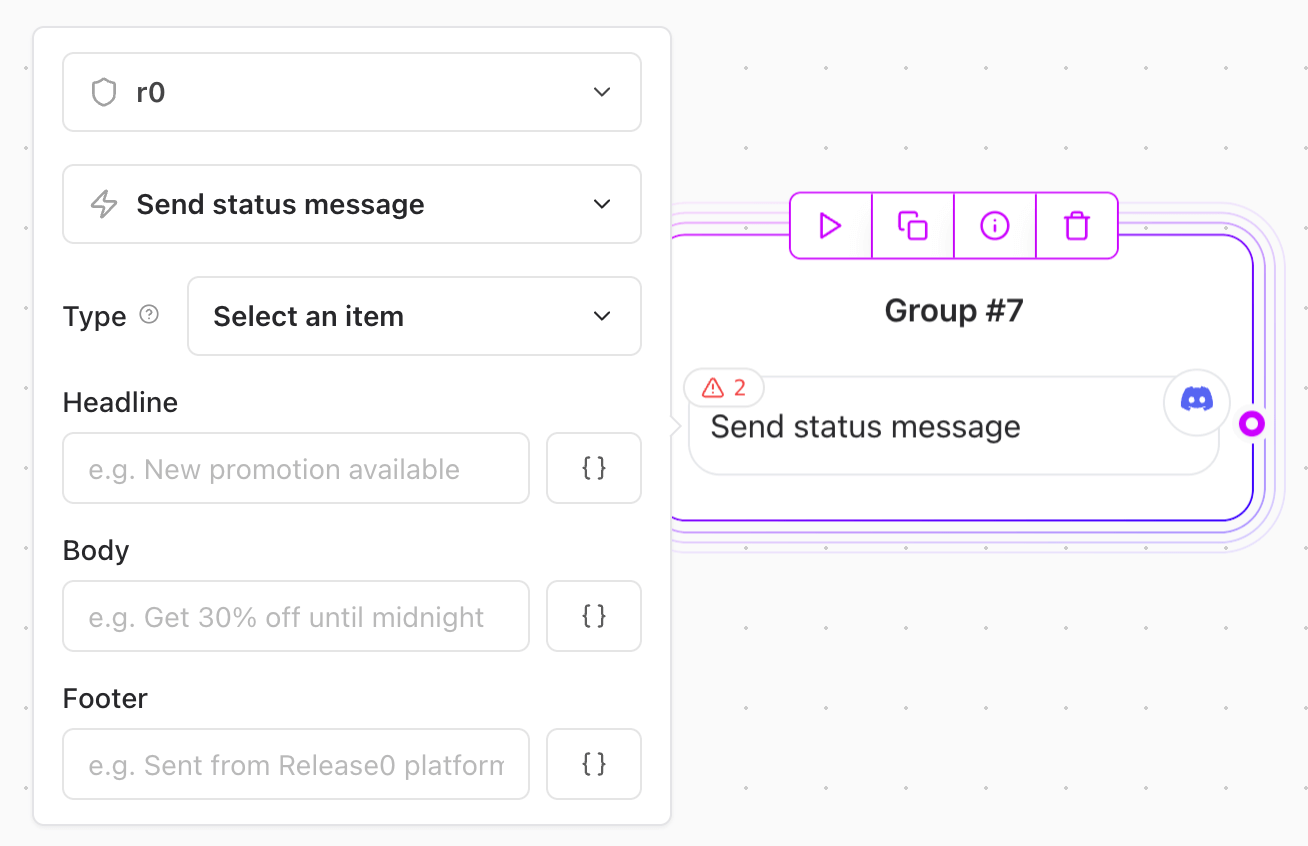Image resolution: width=1308 pixels, height=846 pixels.
Task: Click the warning badge showing 2 errors
Action: pos(723,388)
